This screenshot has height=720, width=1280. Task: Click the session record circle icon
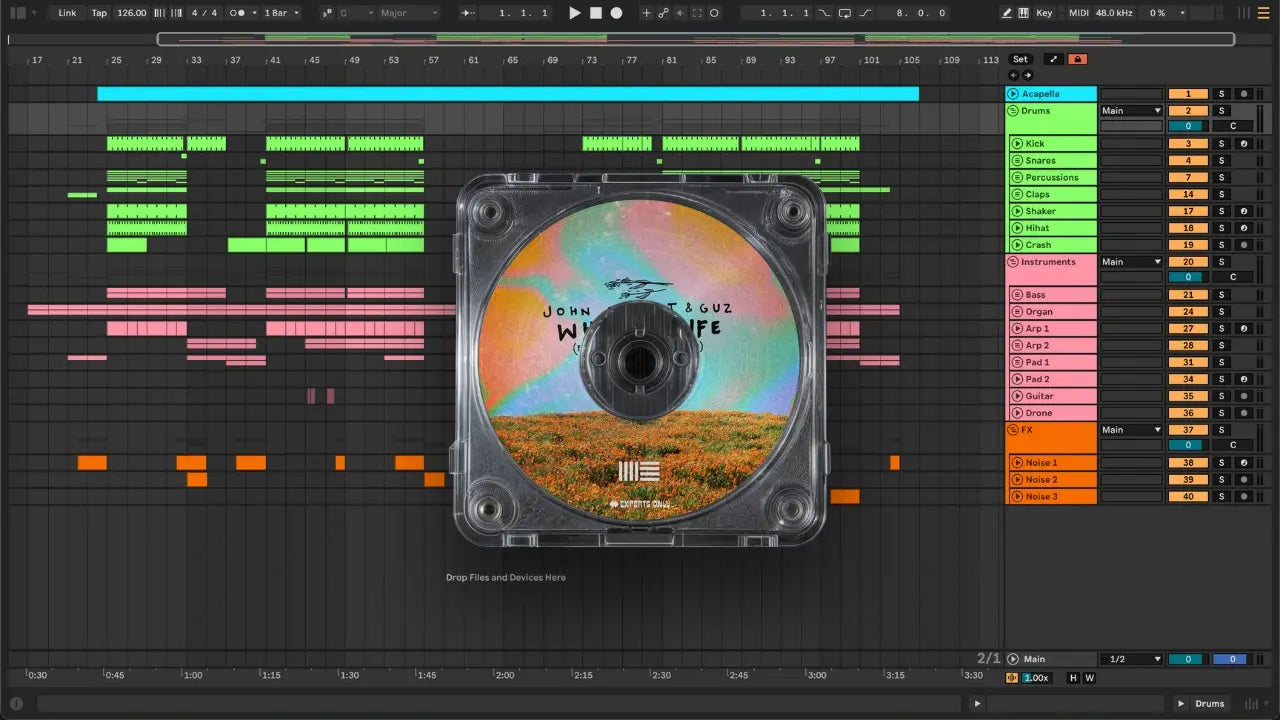pyautogui.click(x=714, y=13)
